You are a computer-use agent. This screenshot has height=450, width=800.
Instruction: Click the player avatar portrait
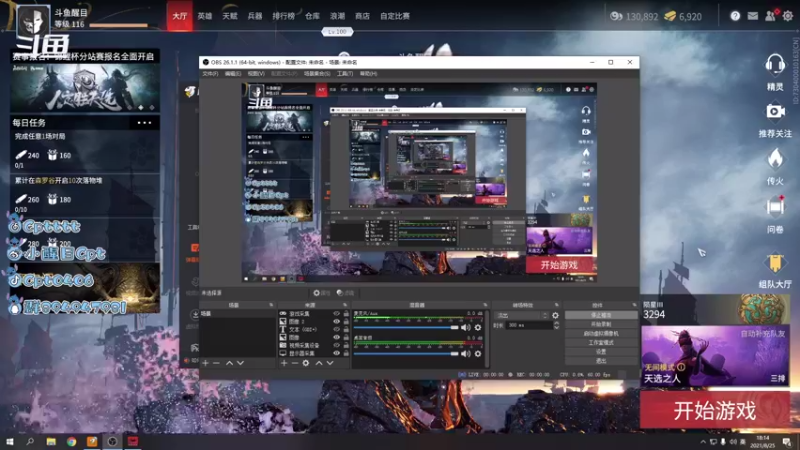(x=33, y=22)
